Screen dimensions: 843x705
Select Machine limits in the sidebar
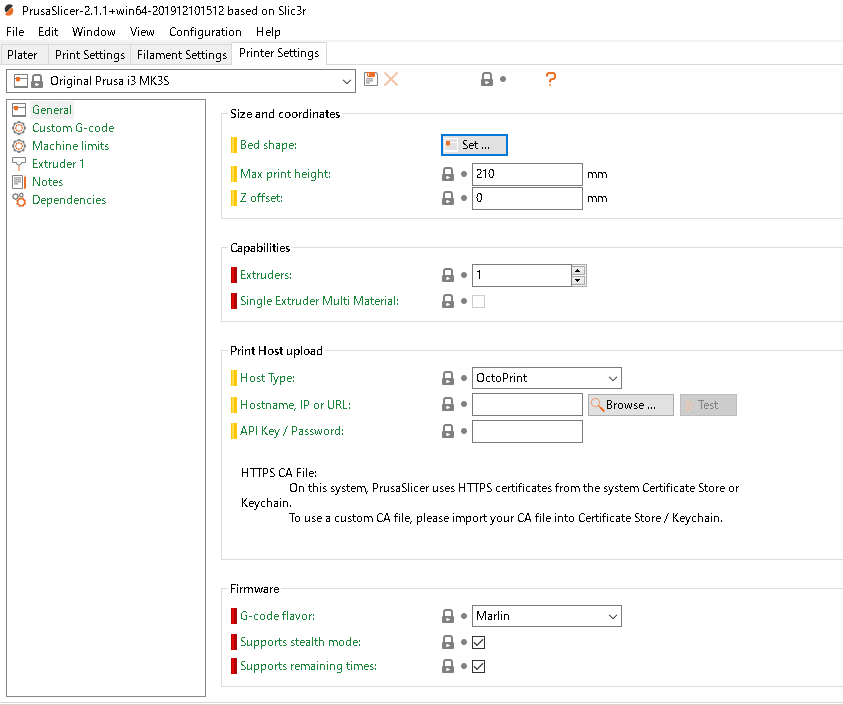(x=70, y=146)
